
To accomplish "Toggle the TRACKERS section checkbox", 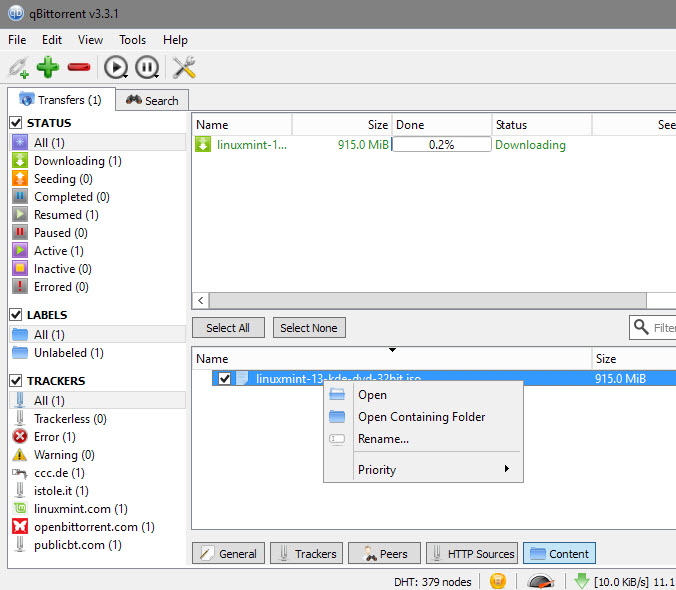I will [x=16, y=381].
